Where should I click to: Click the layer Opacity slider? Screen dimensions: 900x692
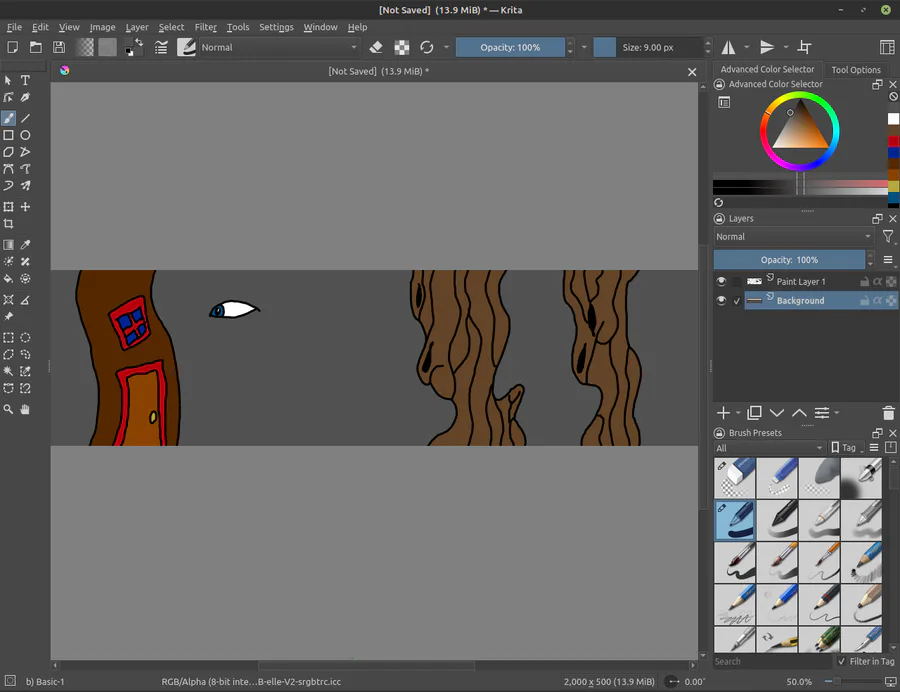click(x=789, y=260)
